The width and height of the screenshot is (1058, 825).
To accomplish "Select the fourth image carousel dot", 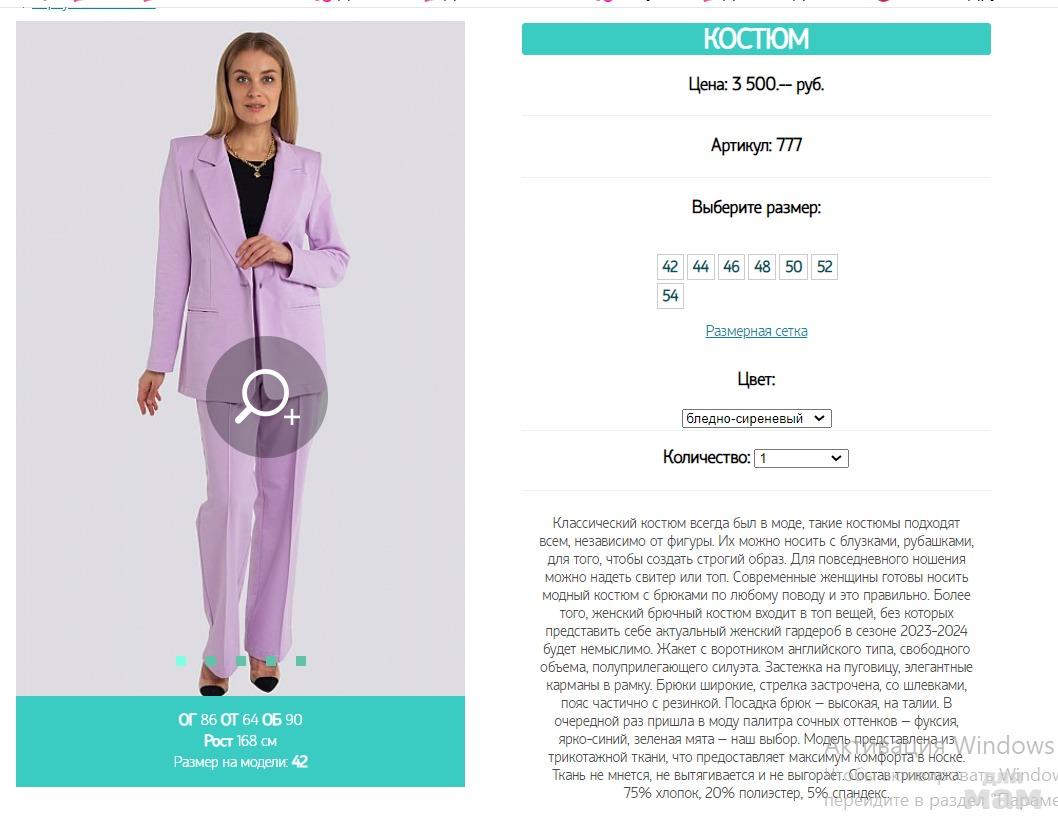I will click(x=271, y=661).
